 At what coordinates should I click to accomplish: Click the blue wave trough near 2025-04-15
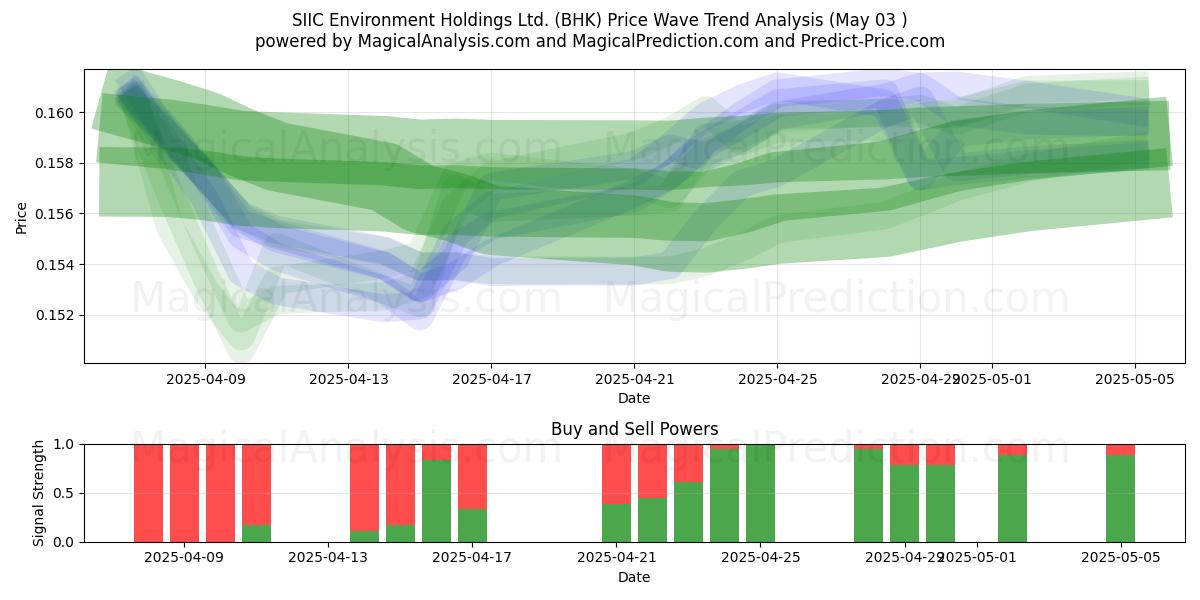(x=418, y=297)
